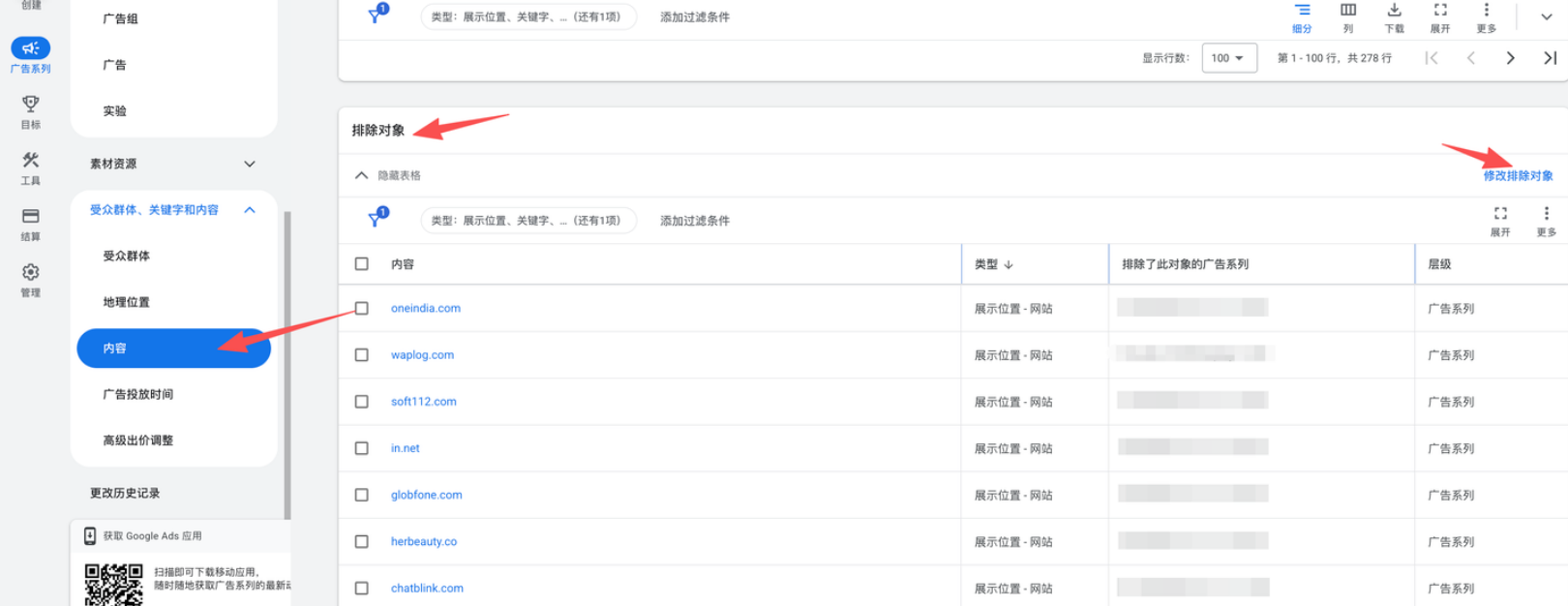Collapse table with 隐藏表格 chevron
The width and height of the screenshot is (1568, 606).
361,175
